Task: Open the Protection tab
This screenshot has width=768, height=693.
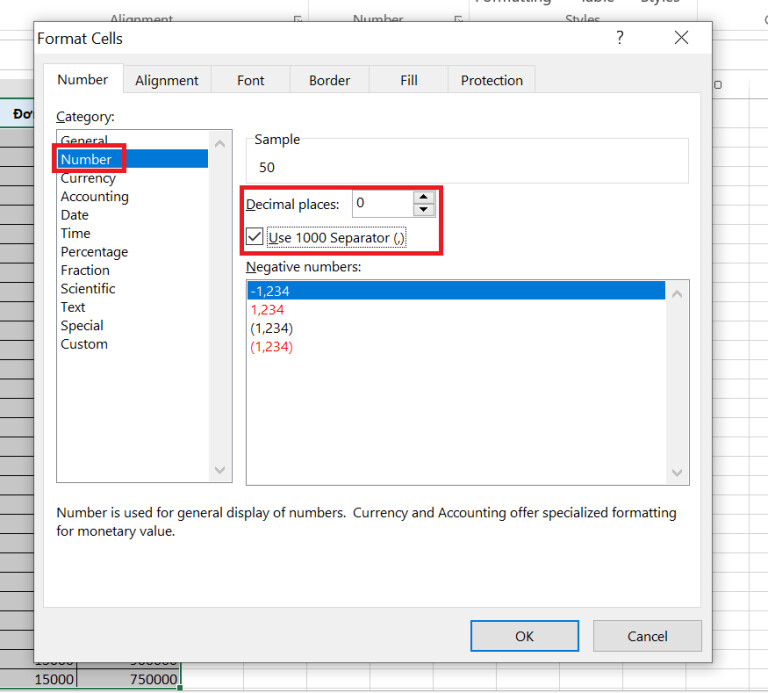Action: (x=492, y=80)
